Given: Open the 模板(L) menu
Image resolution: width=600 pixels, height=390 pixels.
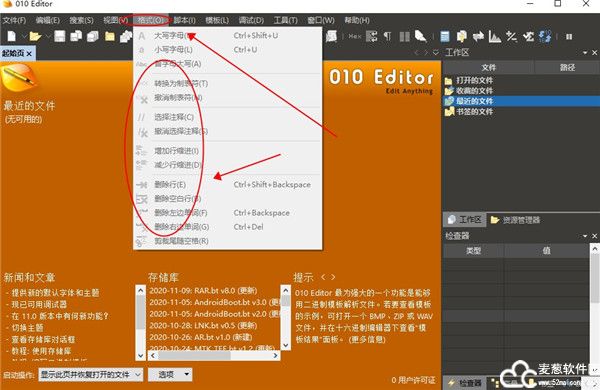Looking at the screenshot, I should [x=217, y=20].
